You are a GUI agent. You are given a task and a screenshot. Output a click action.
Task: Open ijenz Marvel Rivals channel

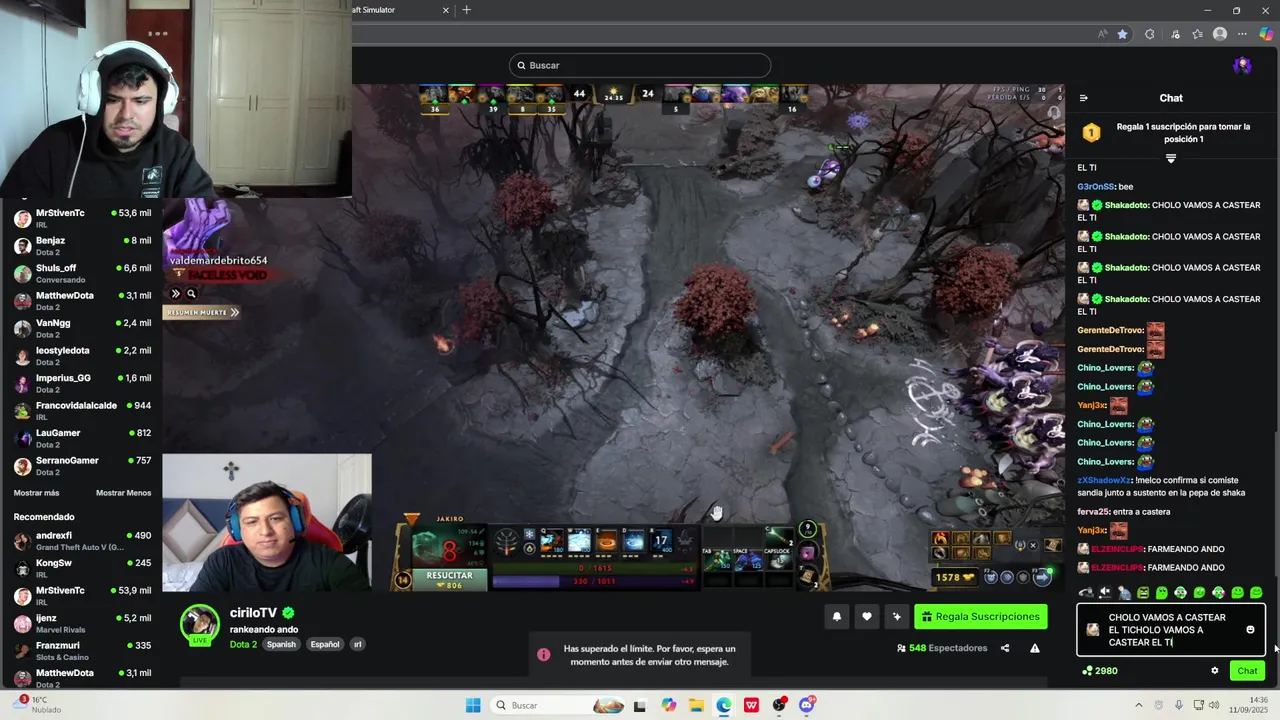82,623
